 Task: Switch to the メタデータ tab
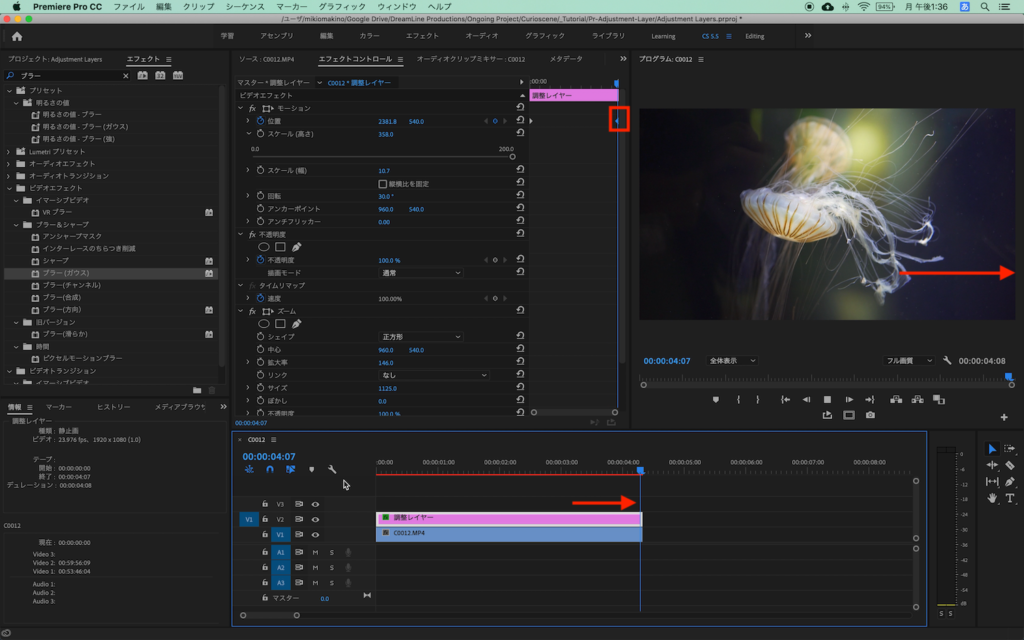566,59
